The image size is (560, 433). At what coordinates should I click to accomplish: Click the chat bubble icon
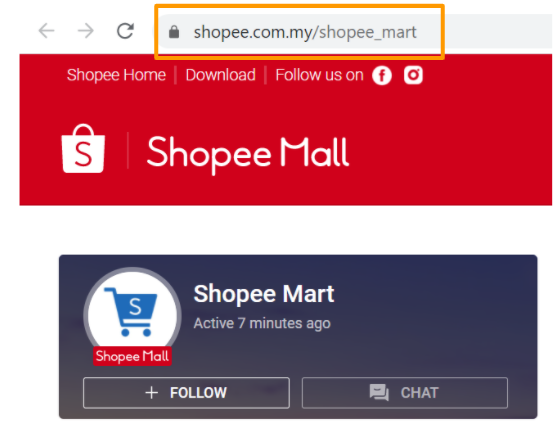(379, 392)
